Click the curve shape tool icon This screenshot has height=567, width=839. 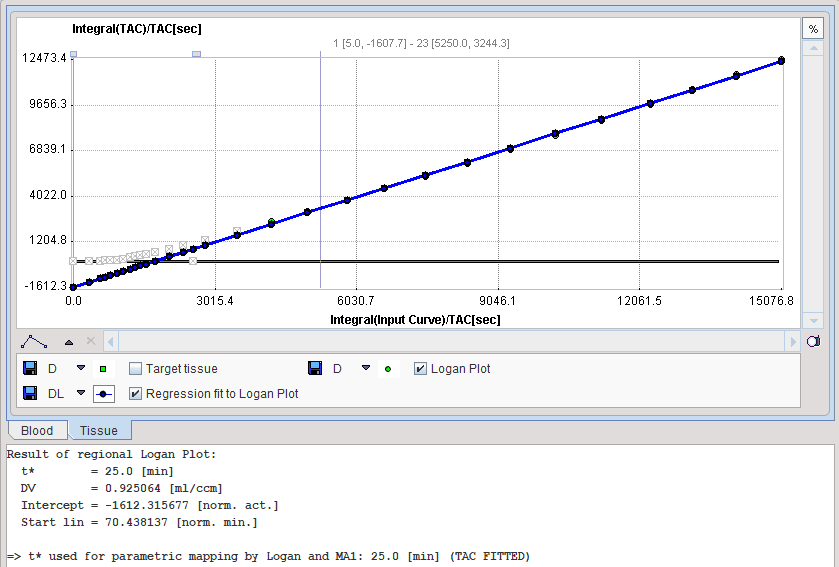(x=34, y=341)
